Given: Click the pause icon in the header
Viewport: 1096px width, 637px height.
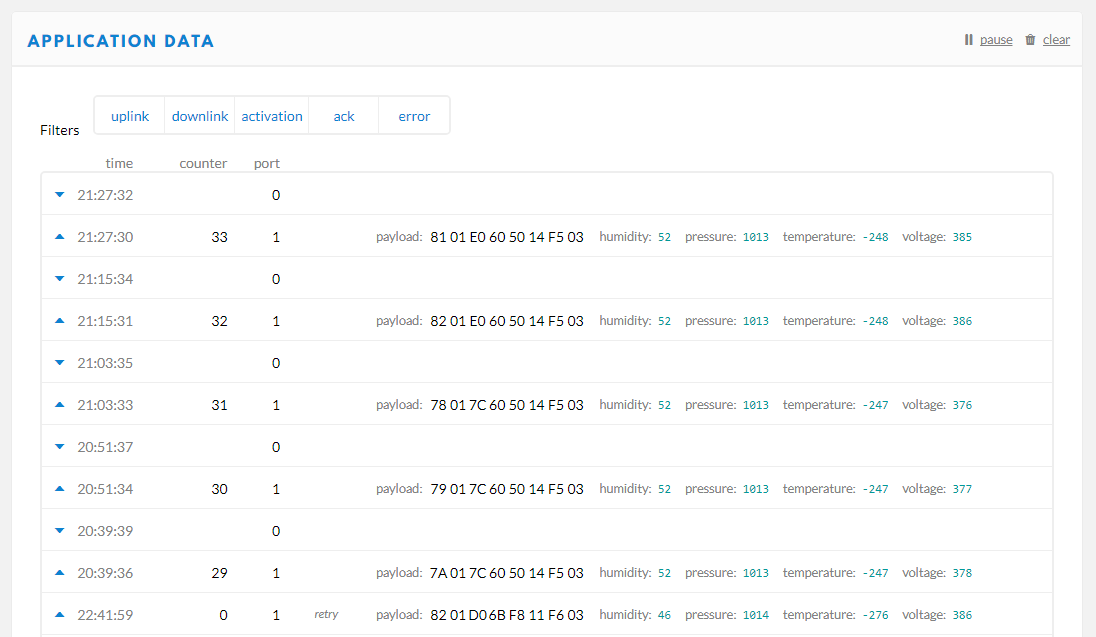Looking at the screenshot, I should click(x=967, y=39).
